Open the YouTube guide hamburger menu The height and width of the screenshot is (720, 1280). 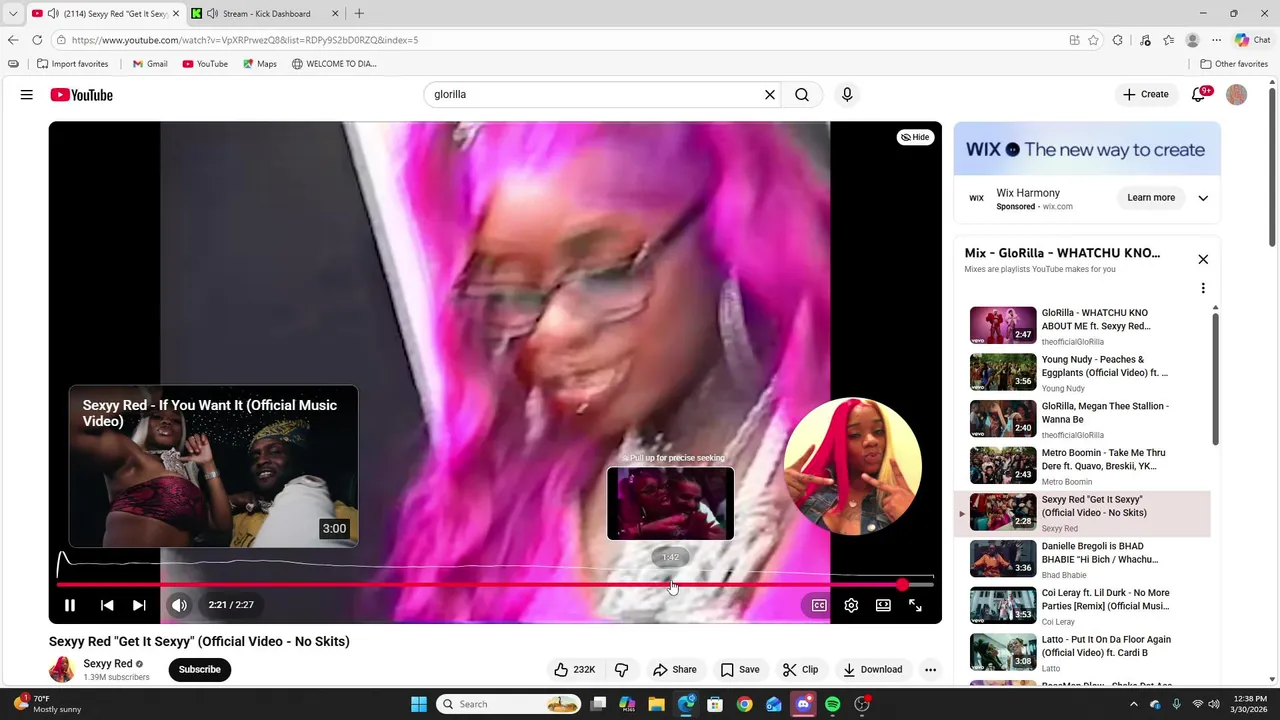tap(27, 95)
